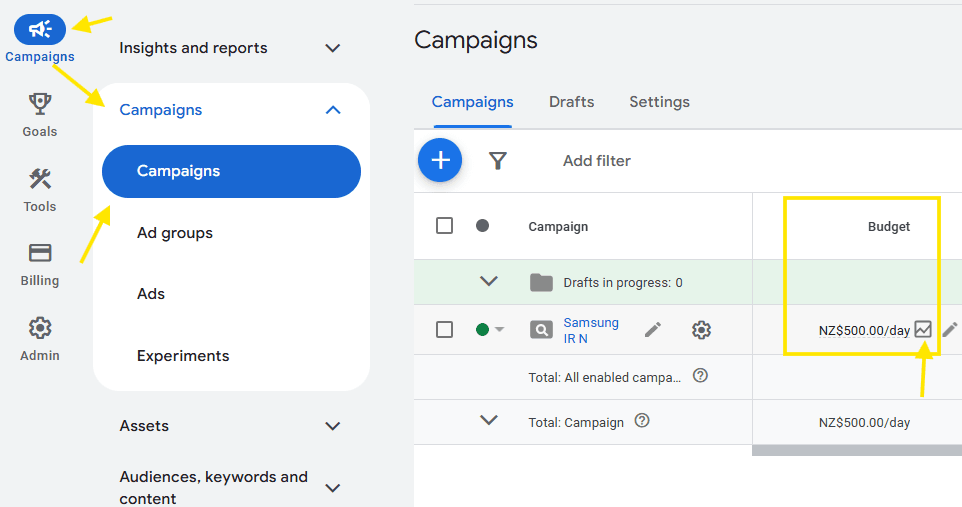Click the blue plus new campaign button
Viewport: 962px width, 507px height.
[x=440, y=161]
